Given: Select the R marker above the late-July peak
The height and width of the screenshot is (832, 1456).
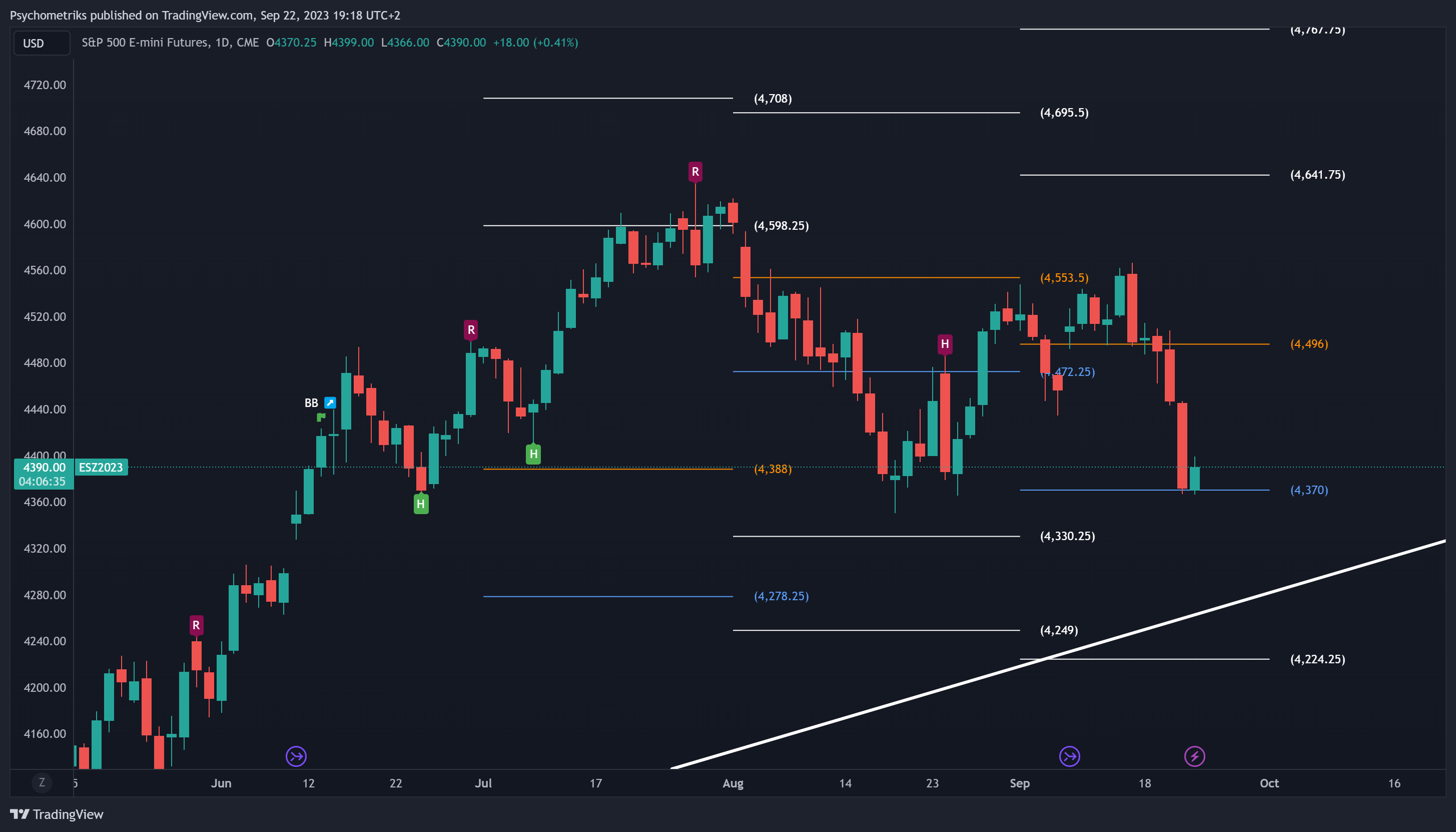Looking at the screenshot, I should (695, 171).
